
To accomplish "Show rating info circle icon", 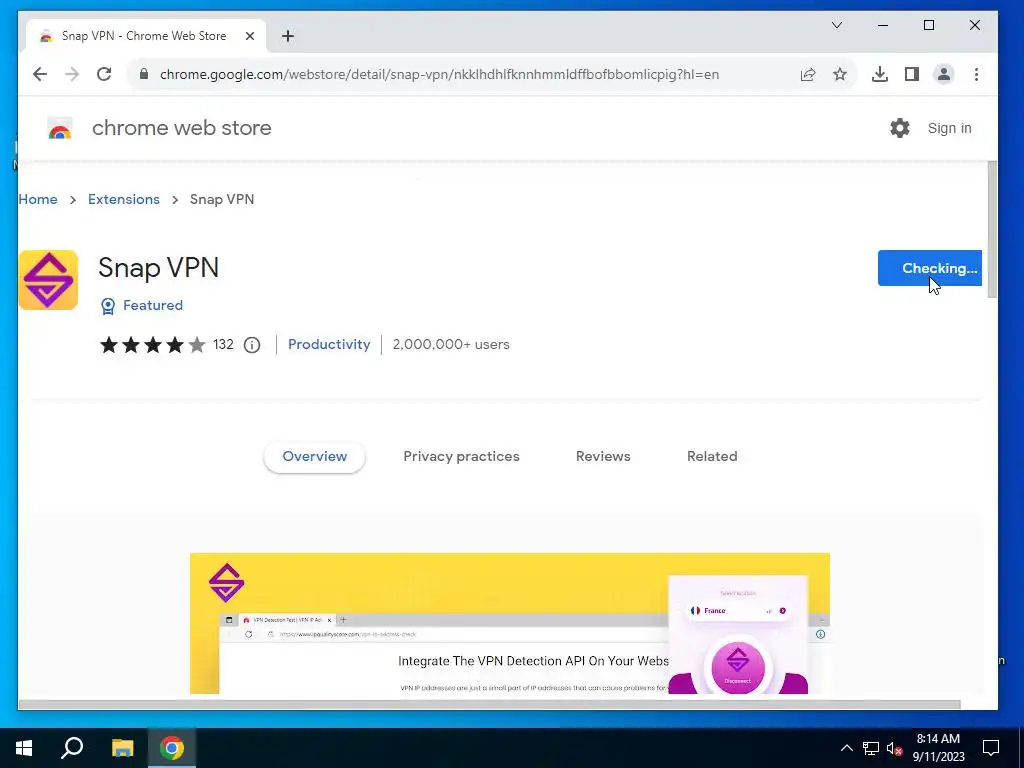I will coord(252,345).
